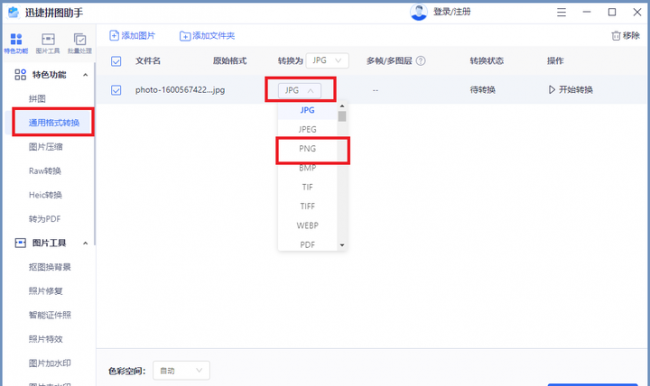
Task: Toggle the select-all header checkbox
Action: pyautogui.click(x=116, y=61)
